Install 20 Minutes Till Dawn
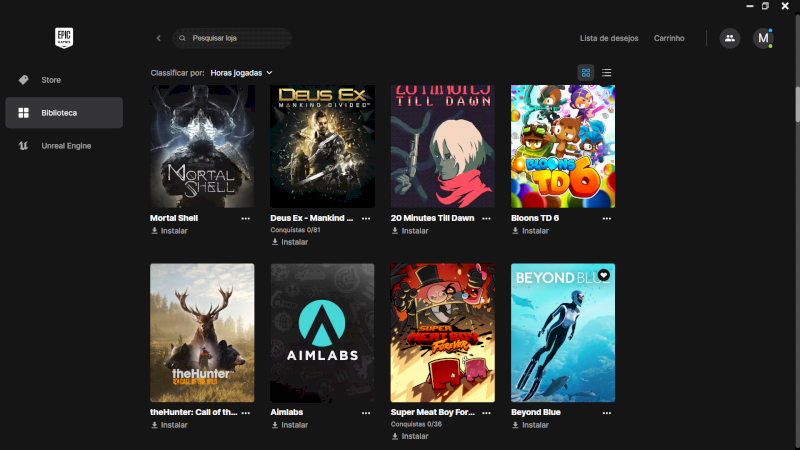The height and width of the screenshot is (450, 800). coord(410,231)
